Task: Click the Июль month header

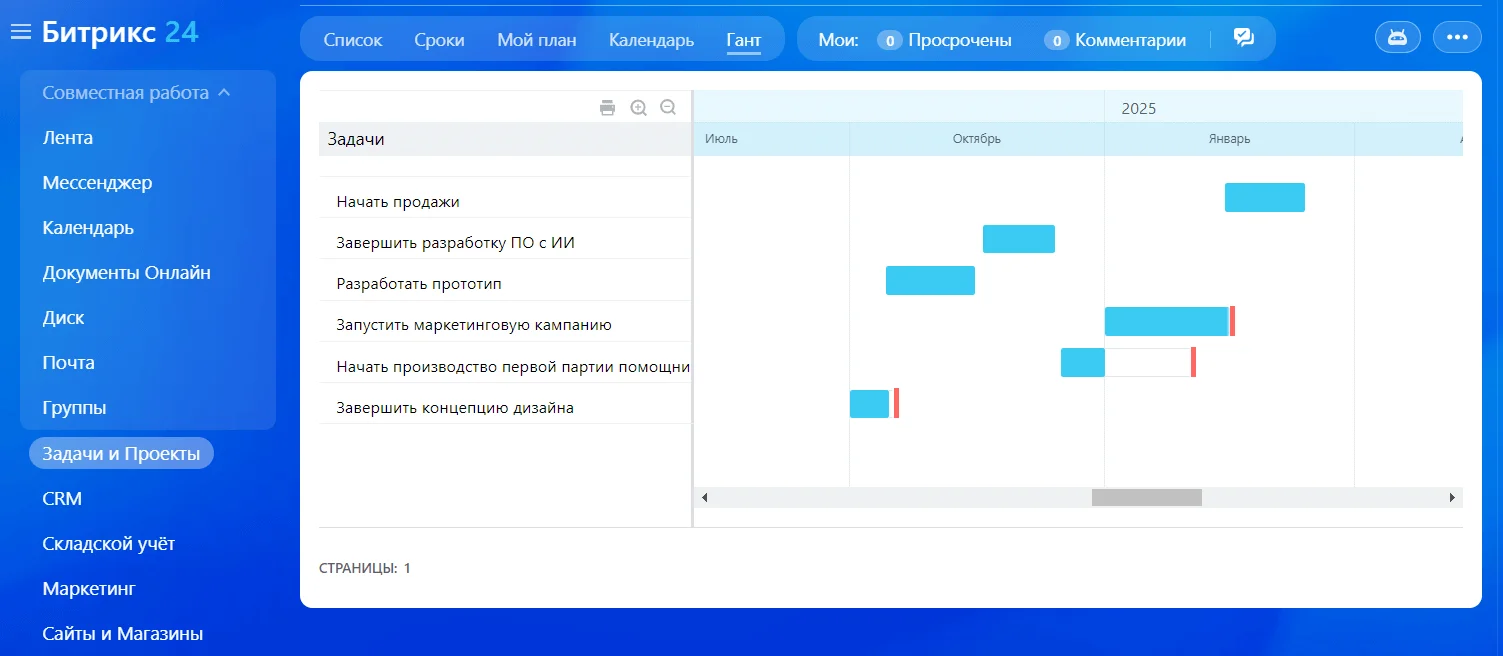Action: tap(771, 139)
